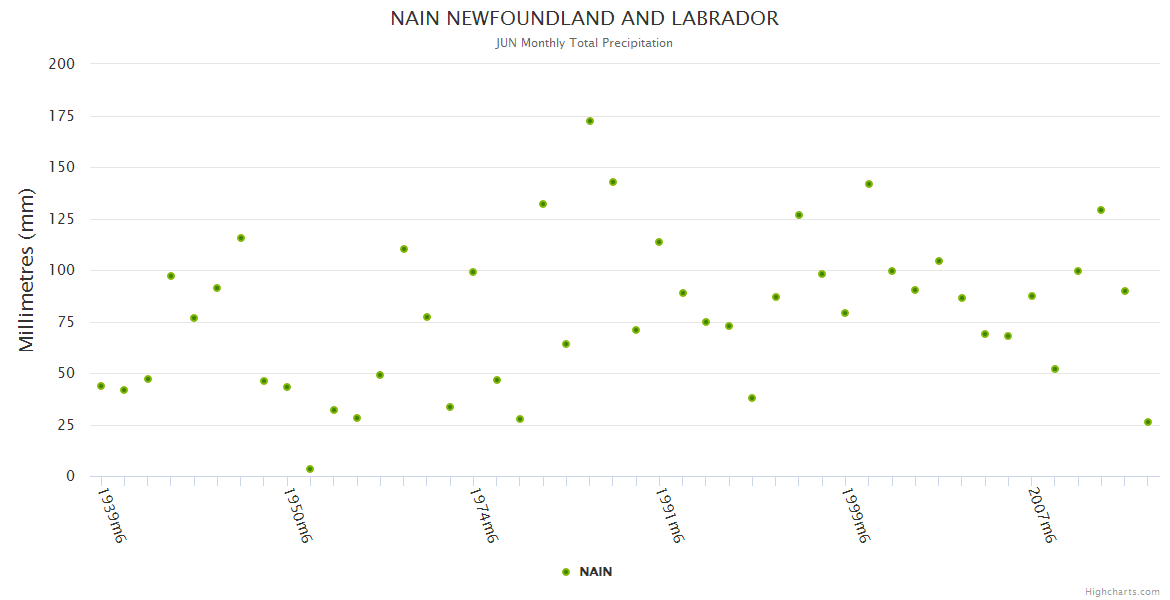Screen dimensions: 1170x600
Task: Select the data point directly above 2007m6
Action: 1032,296
